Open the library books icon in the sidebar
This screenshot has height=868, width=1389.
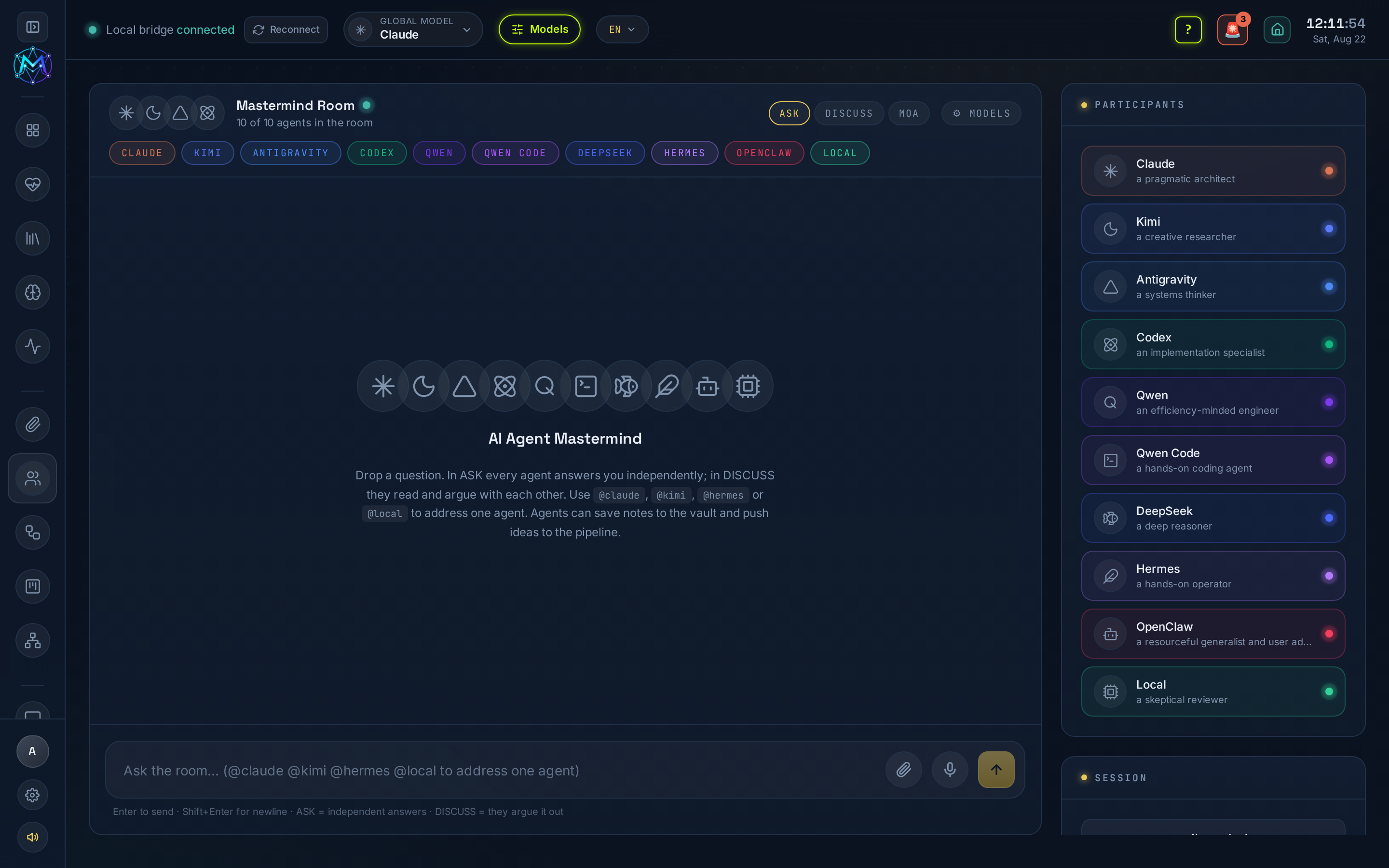pyautogui.click(x=33, y=238)
